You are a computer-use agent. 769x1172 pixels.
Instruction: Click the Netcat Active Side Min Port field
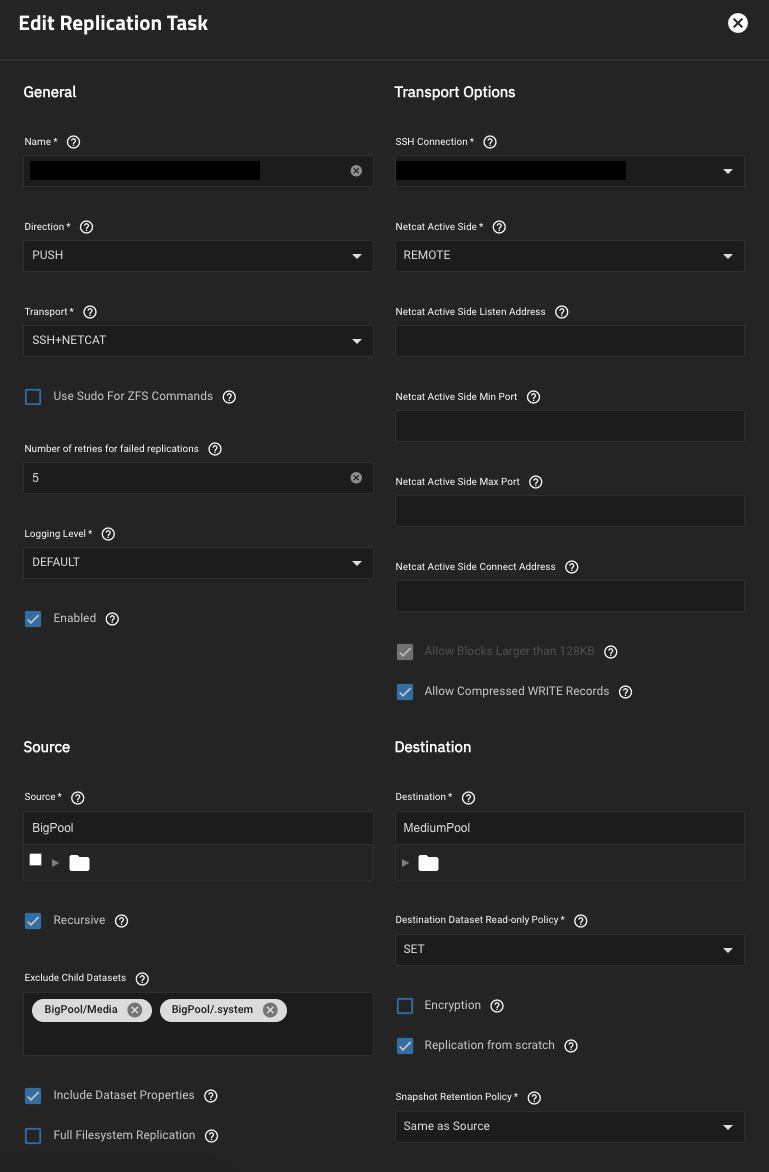(569, 426)
